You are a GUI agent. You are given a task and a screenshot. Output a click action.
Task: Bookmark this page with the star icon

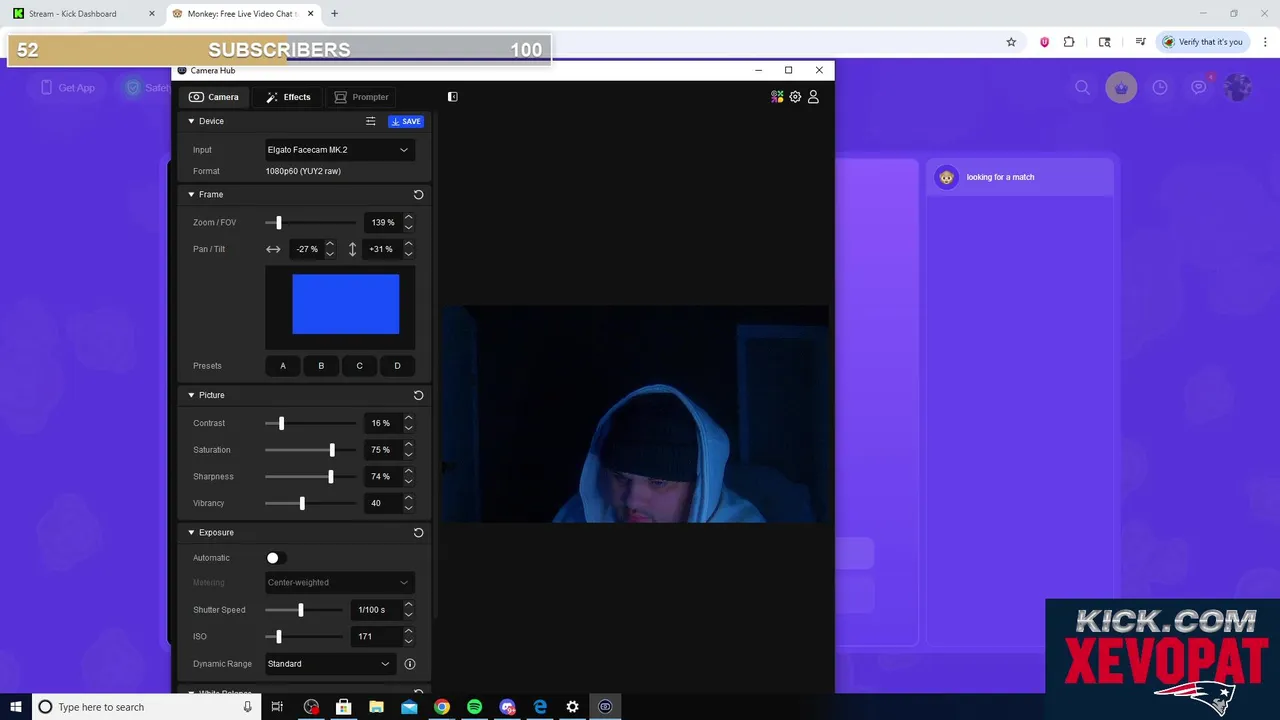[x=1011, y=42]
